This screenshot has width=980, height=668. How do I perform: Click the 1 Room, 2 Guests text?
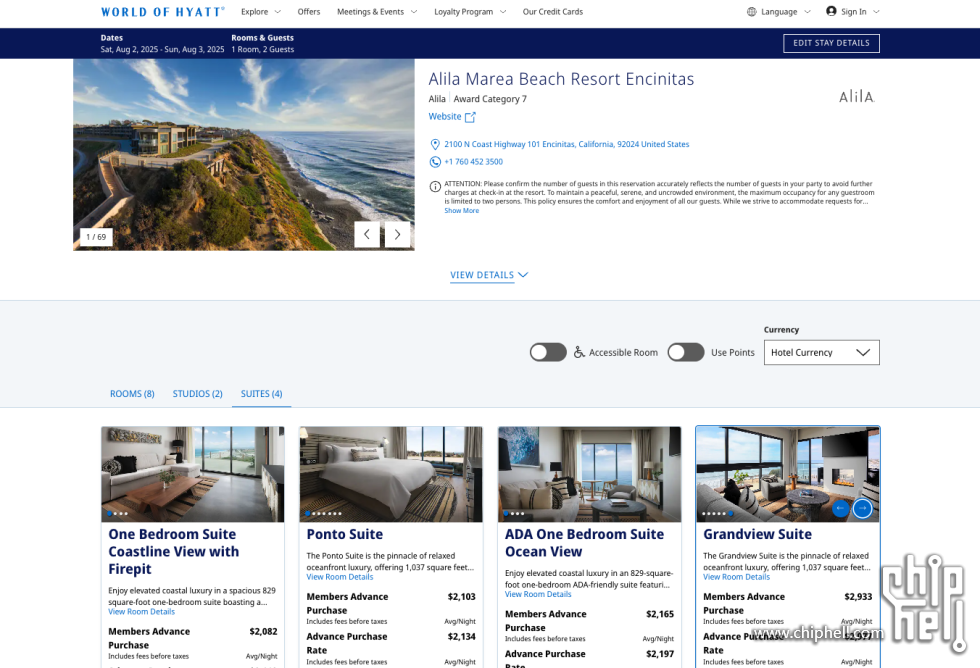click(262, 49)
